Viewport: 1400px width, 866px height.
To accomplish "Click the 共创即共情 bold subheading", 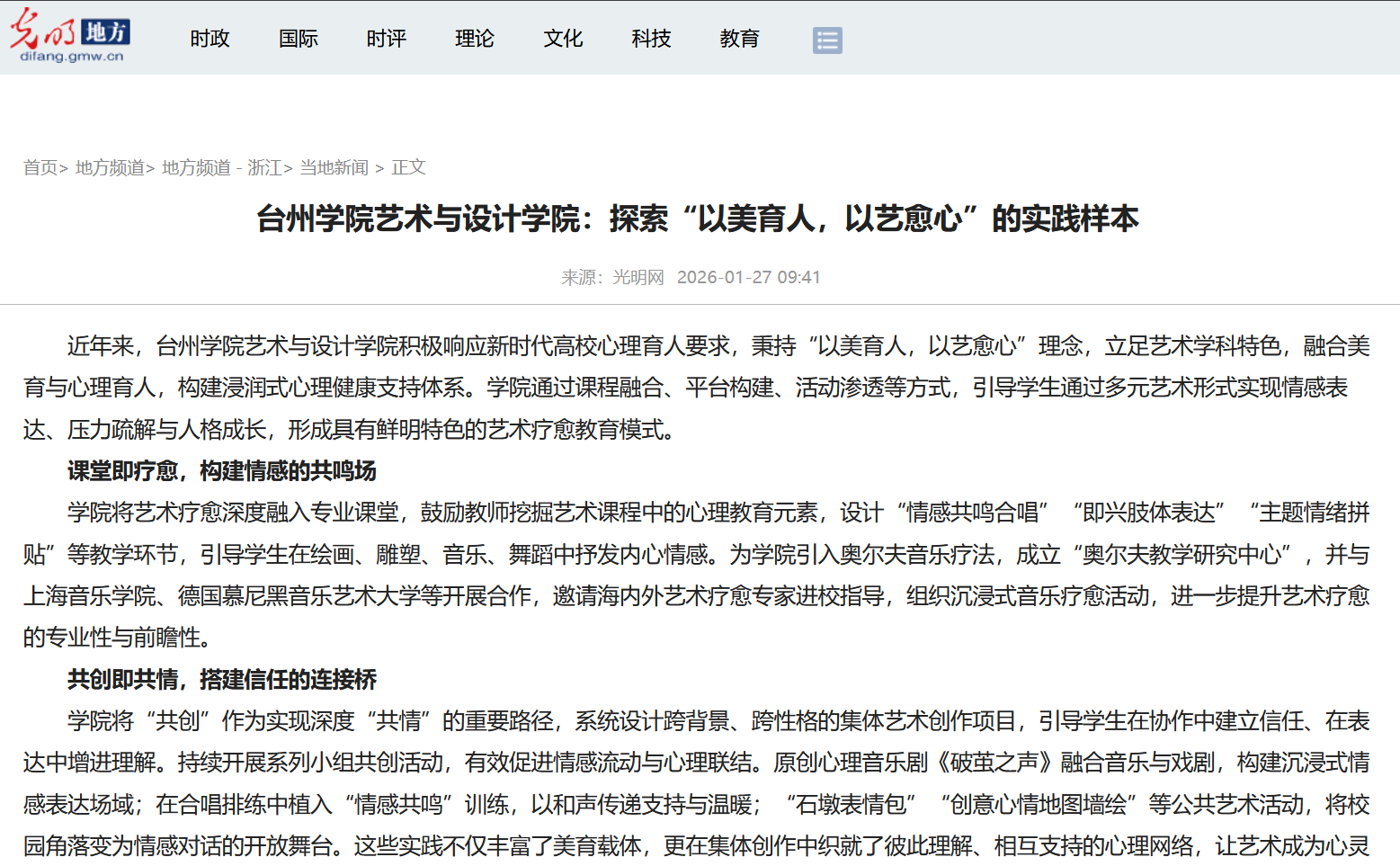I will [x=221, y=680].
